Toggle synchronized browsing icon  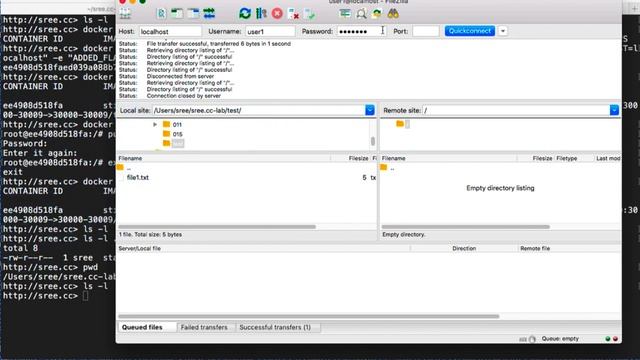377,14
